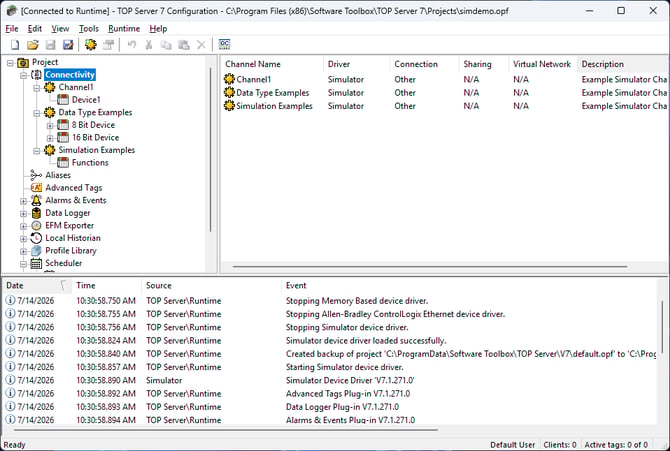Click the Local Historian clock icon
This screenshot has width=670, height=451.
pyautogui.click(x=36, y=238)
